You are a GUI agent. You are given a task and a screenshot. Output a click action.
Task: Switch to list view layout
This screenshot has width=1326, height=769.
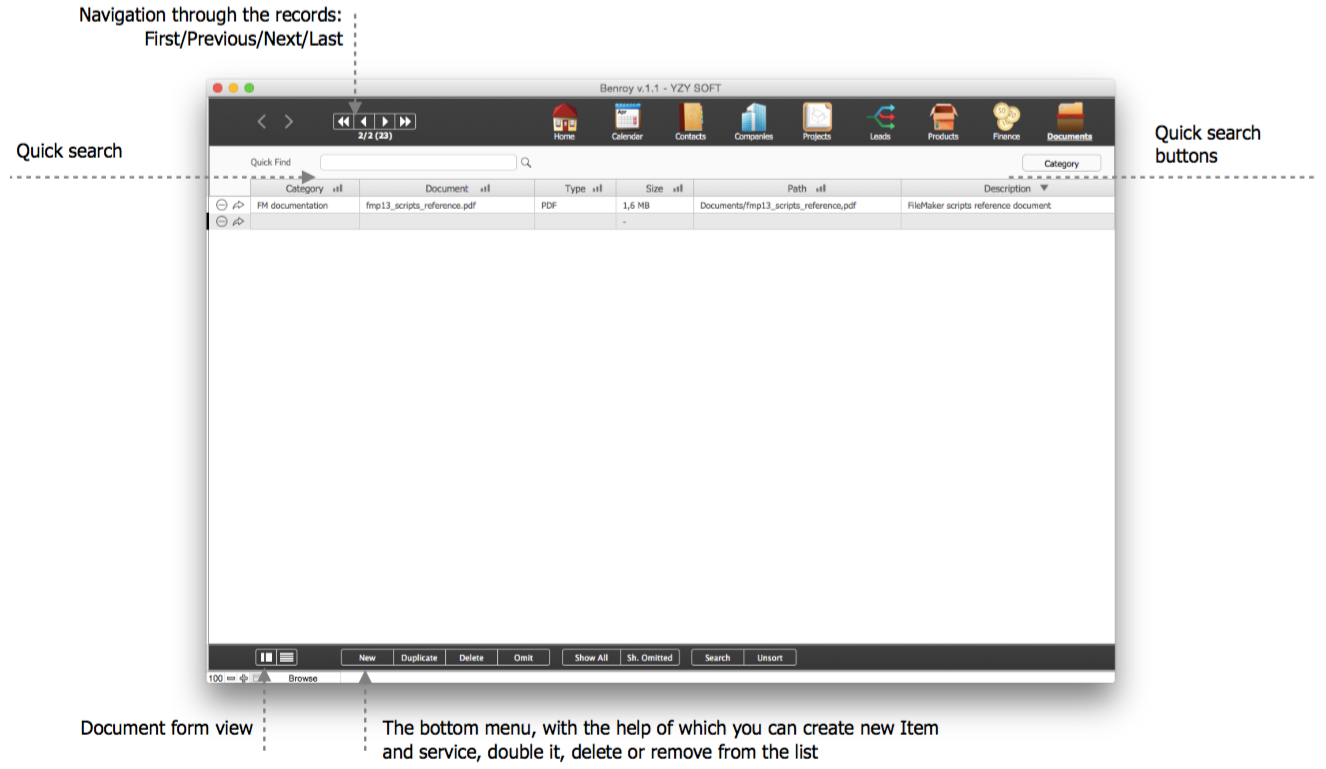(x=287, y=657)
